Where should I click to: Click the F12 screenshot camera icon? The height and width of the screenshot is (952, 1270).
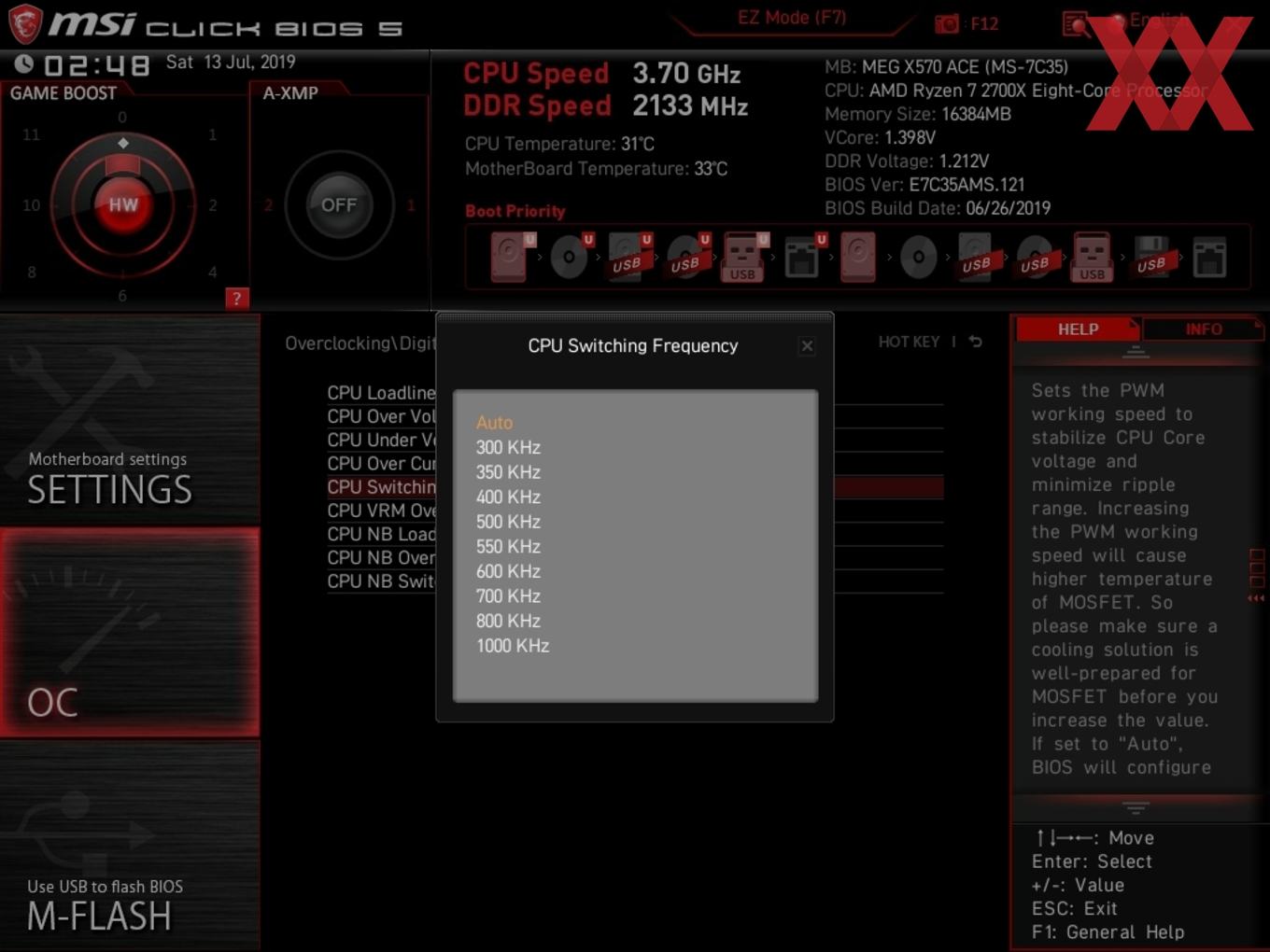tap(946, 24)
